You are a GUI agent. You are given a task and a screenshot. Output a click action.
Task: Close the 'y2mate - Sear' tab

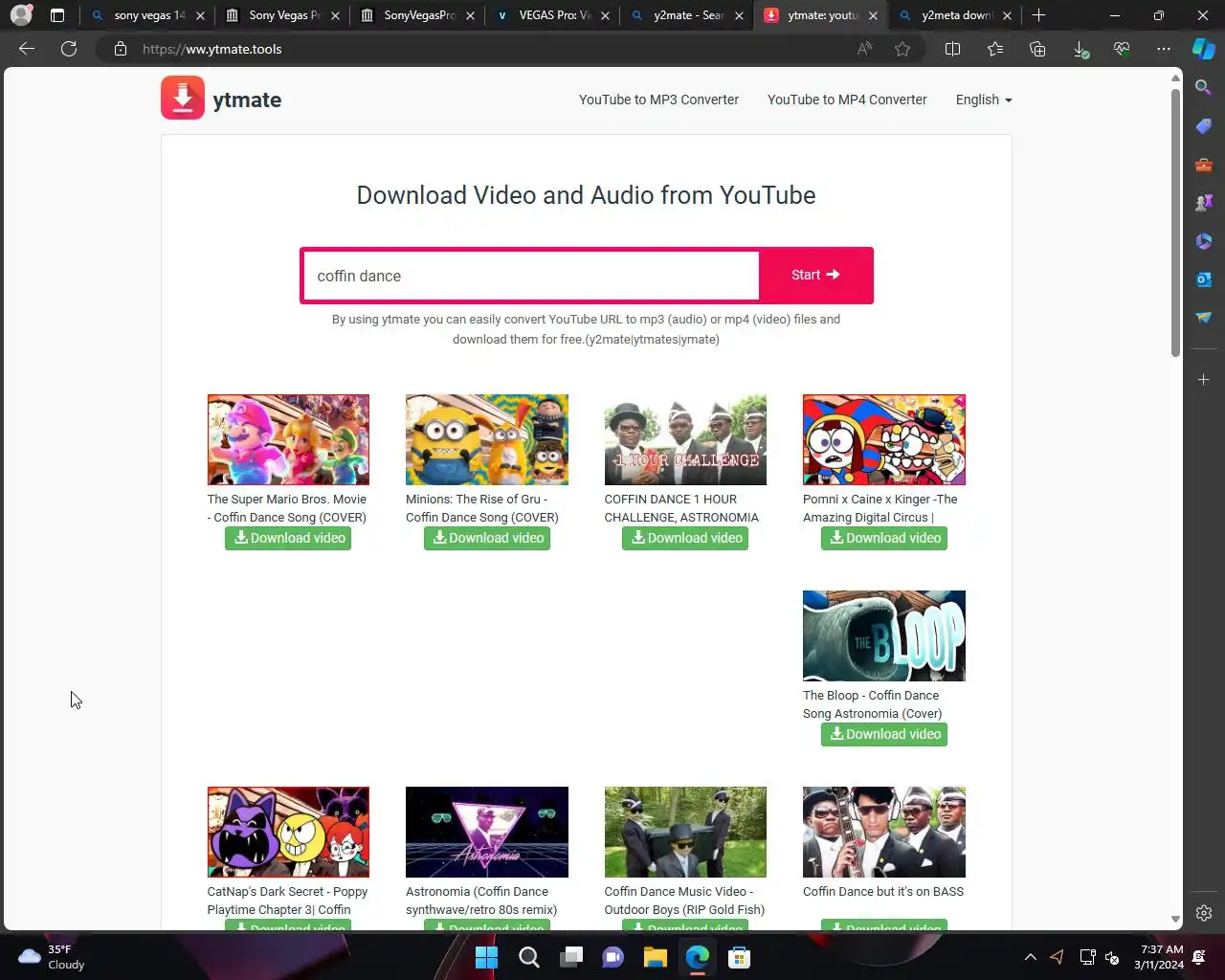(x=739, y=15)
